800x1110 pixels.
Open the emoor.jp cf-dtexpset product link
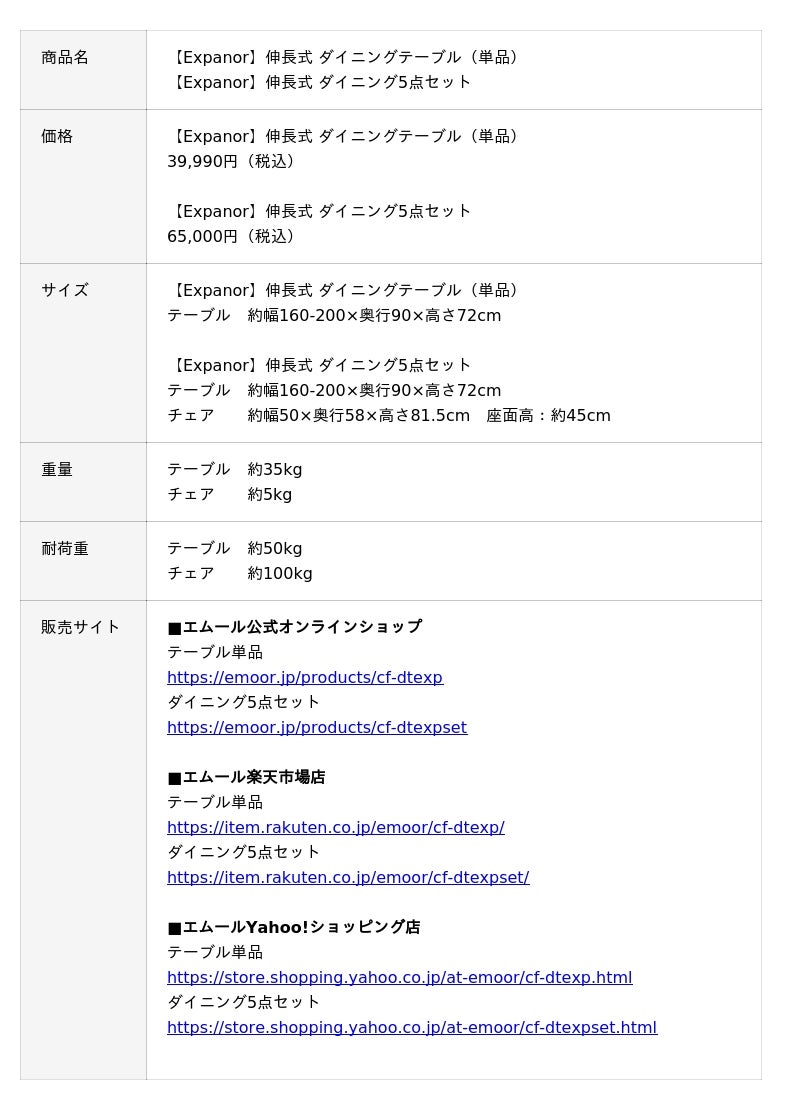[x=316, y=728]
